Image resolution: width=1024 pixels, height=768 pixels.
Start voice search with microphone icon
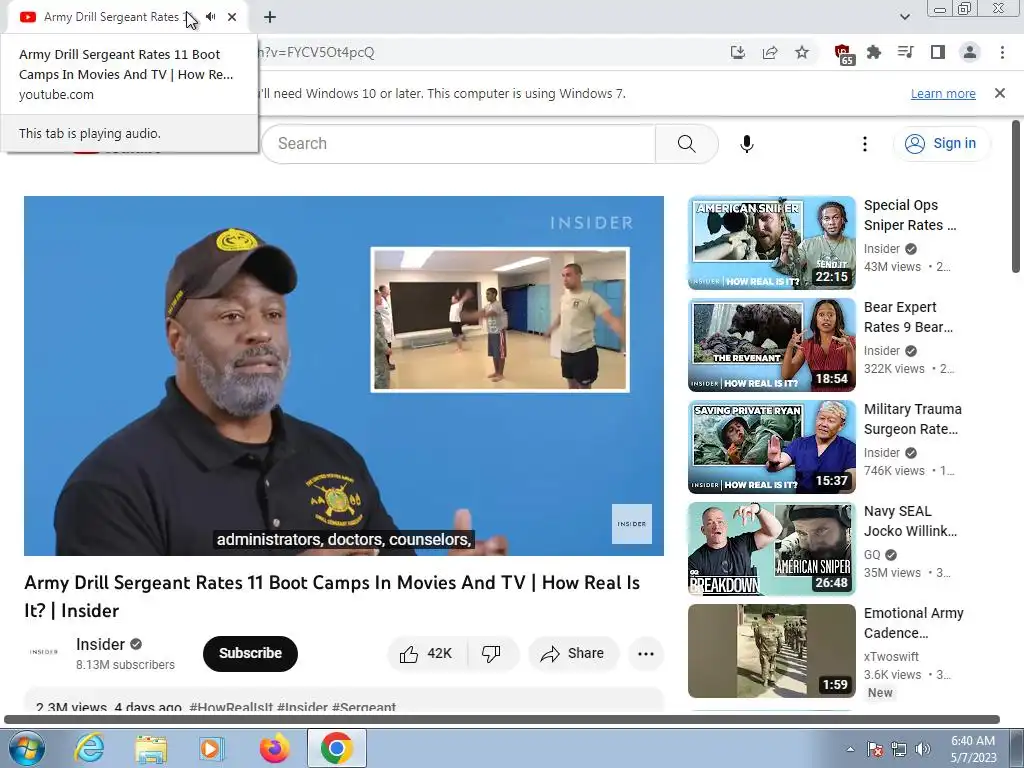pos(747,144)
